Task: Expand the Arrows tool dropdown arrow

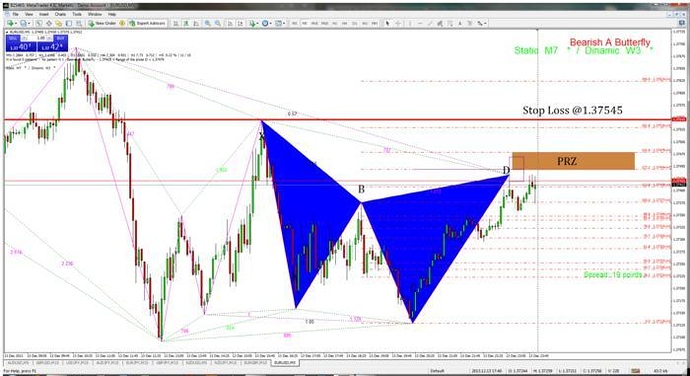Action: (x=485, y=23)
